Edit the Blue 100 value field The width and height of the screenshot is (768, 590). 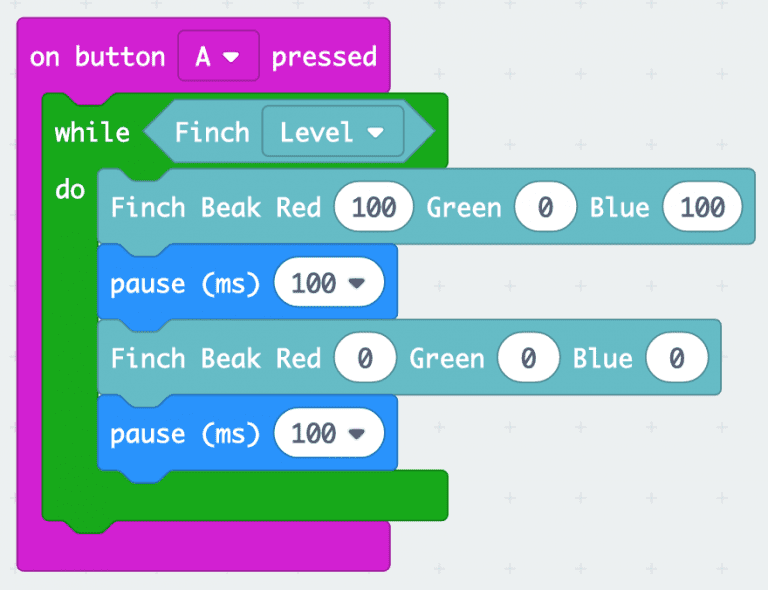pyautogui.click(x=701, y=208)
